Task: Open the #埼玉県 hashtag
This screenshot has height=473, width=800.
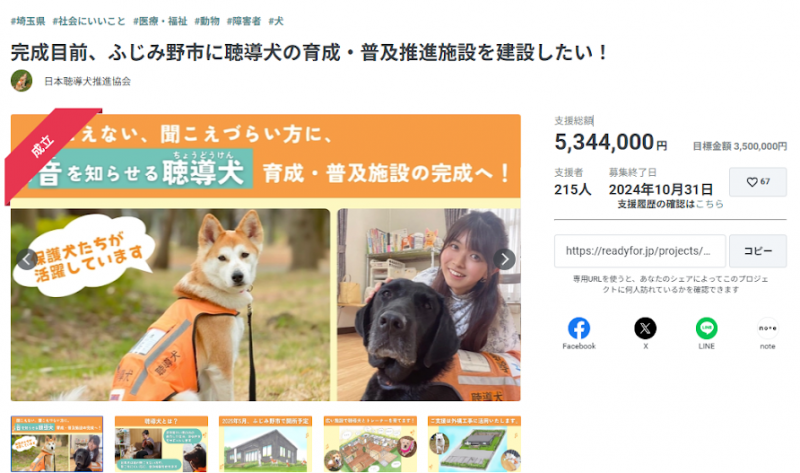Action: point(28,21)
